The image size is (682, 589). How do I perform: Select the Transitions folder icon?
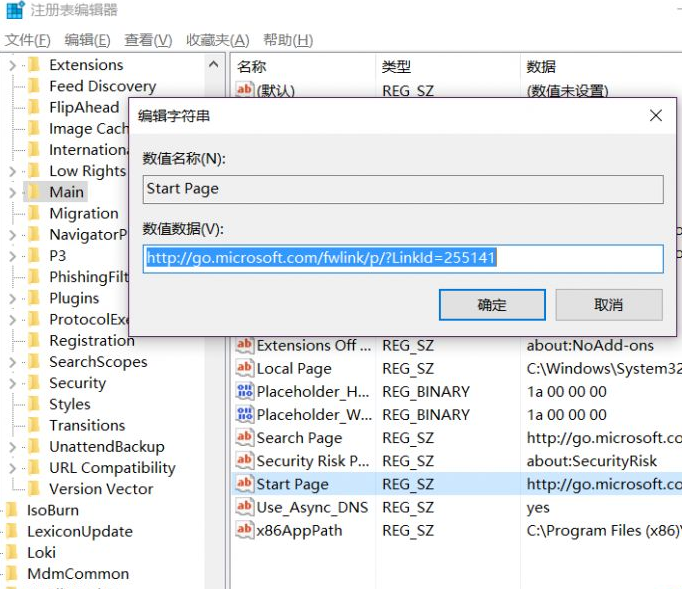pyautogui.click(x=34, y=425)
